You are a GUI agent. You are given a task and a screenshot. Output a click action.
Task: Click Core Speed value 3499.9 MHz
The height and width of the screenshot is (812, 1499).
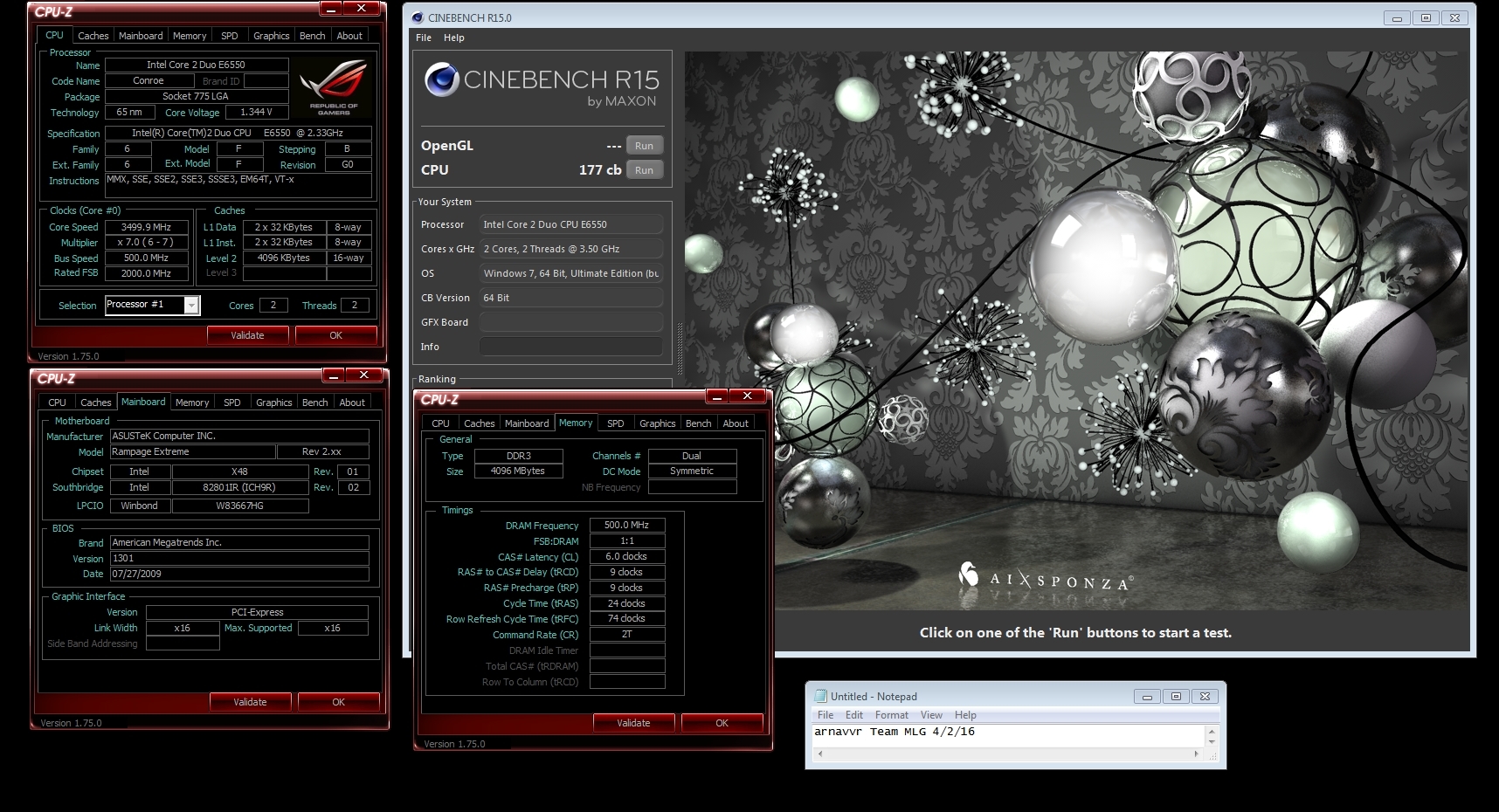click(146, 226)
